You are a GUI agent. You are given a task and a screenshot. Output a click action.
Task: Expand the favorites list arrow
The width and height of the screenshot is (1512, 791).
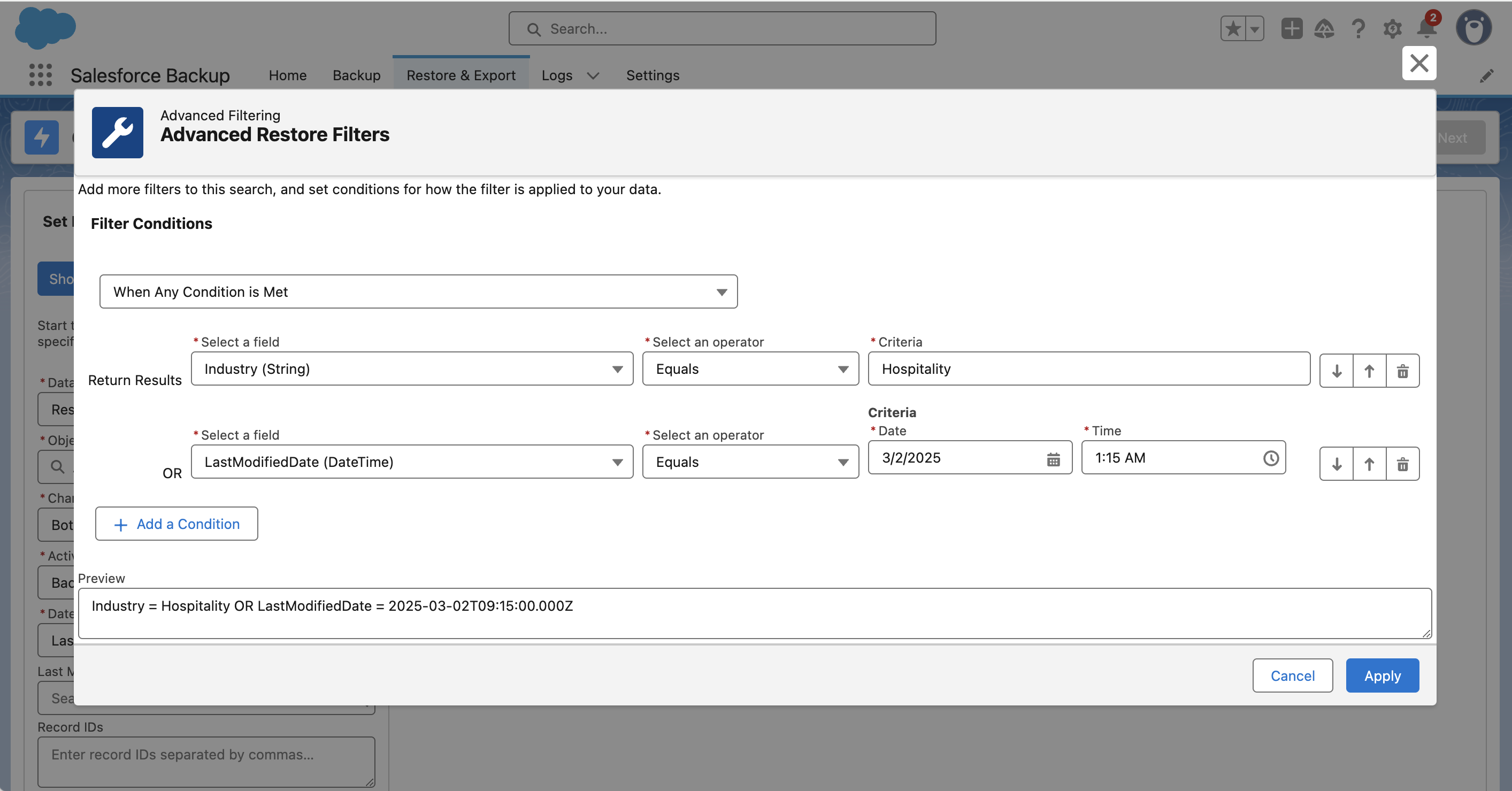pos(1255,28)
